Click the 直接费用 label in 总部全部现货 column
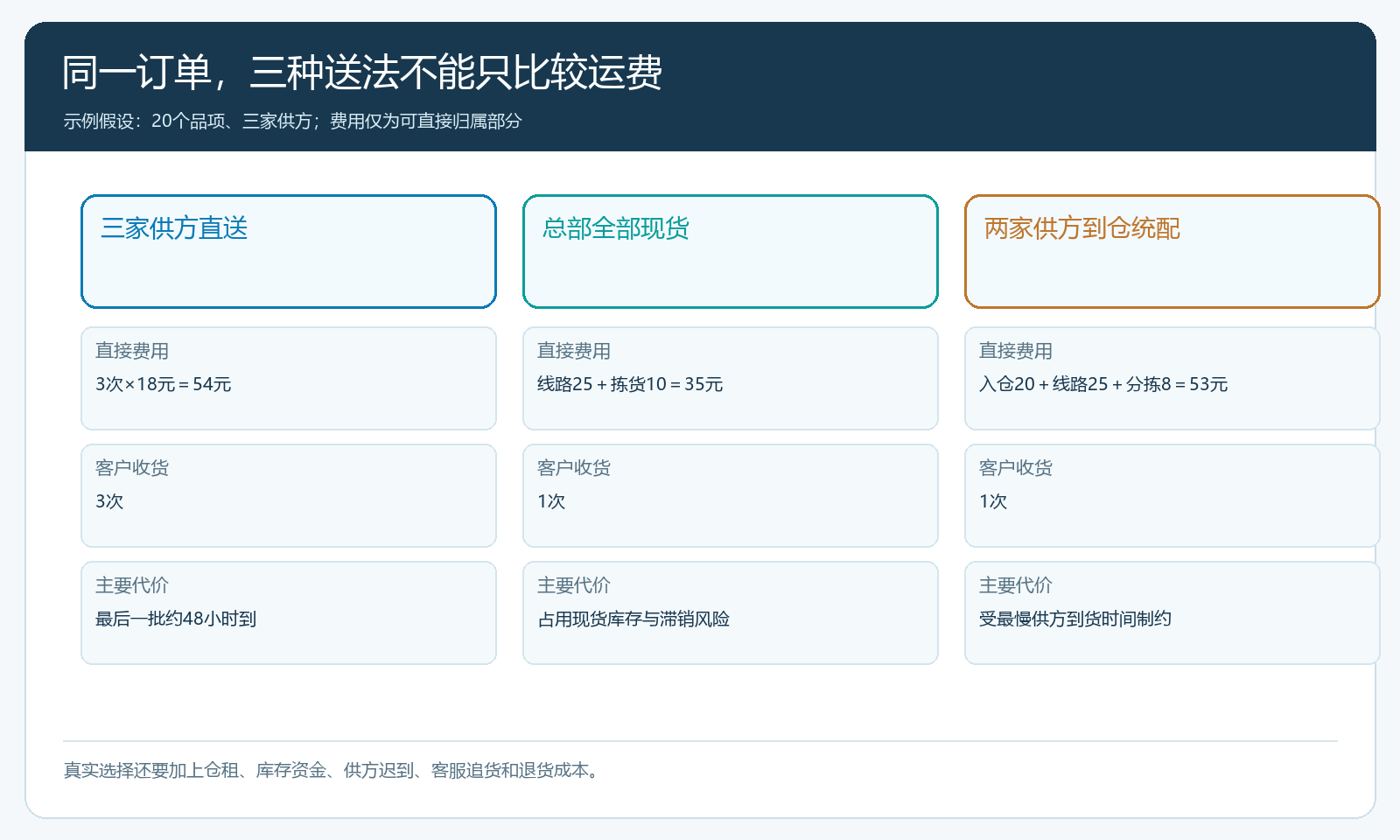 pyautogui.click(x=574, y=351)
